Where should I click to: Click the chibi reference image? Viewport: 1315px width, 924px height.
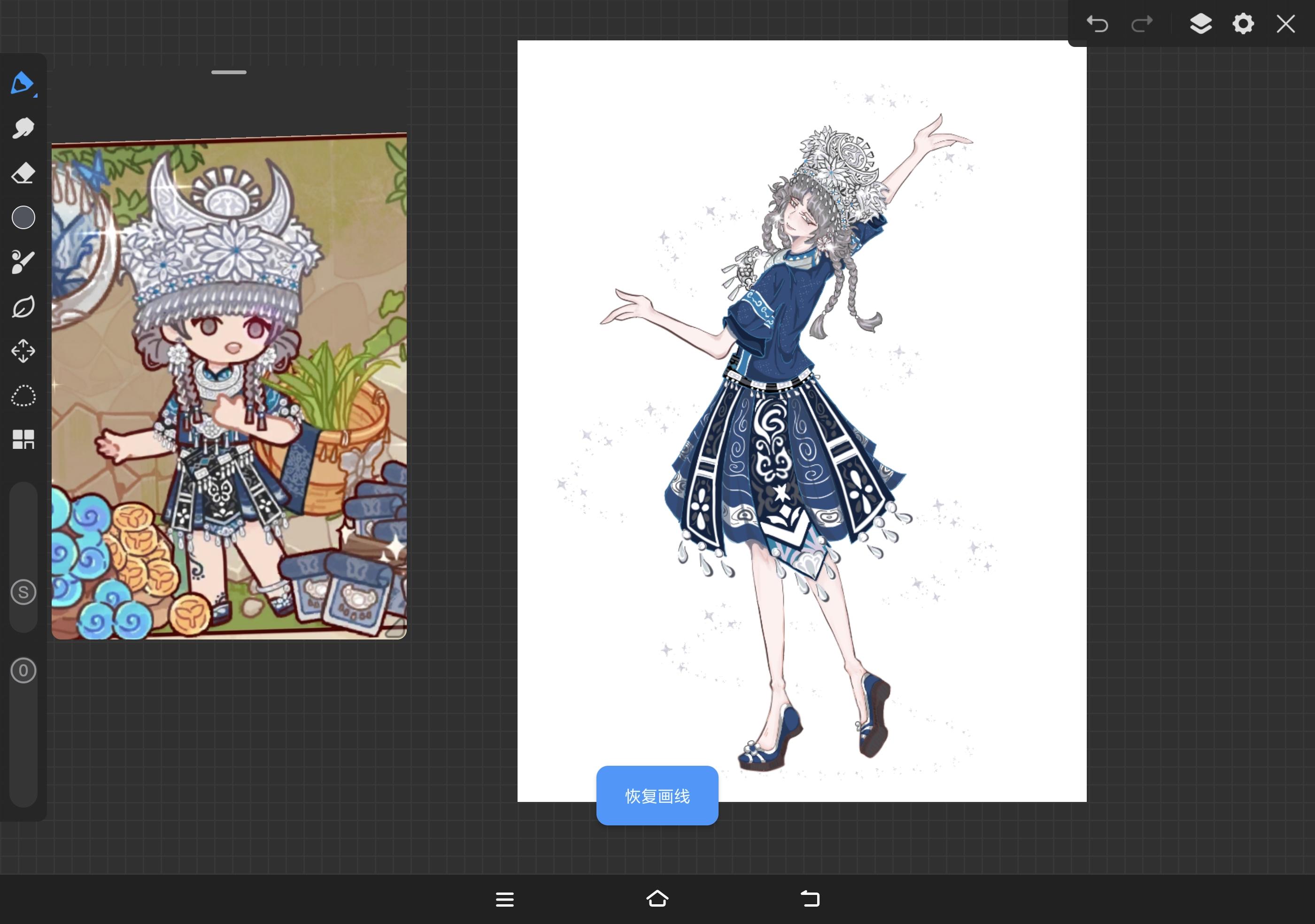tap(229, 386)
